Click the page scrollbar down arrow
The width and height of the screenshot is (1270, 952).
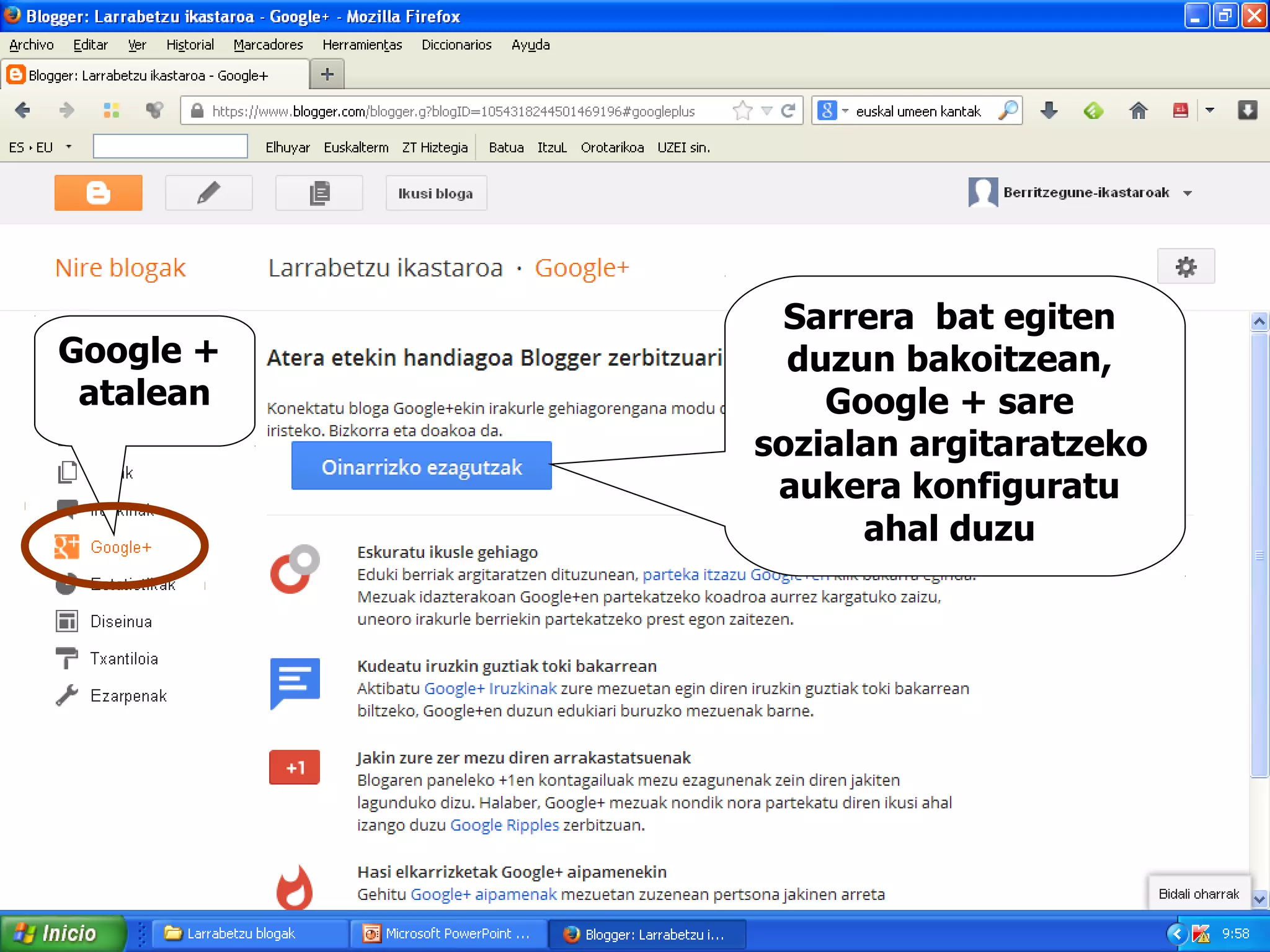click(1259, 899)
